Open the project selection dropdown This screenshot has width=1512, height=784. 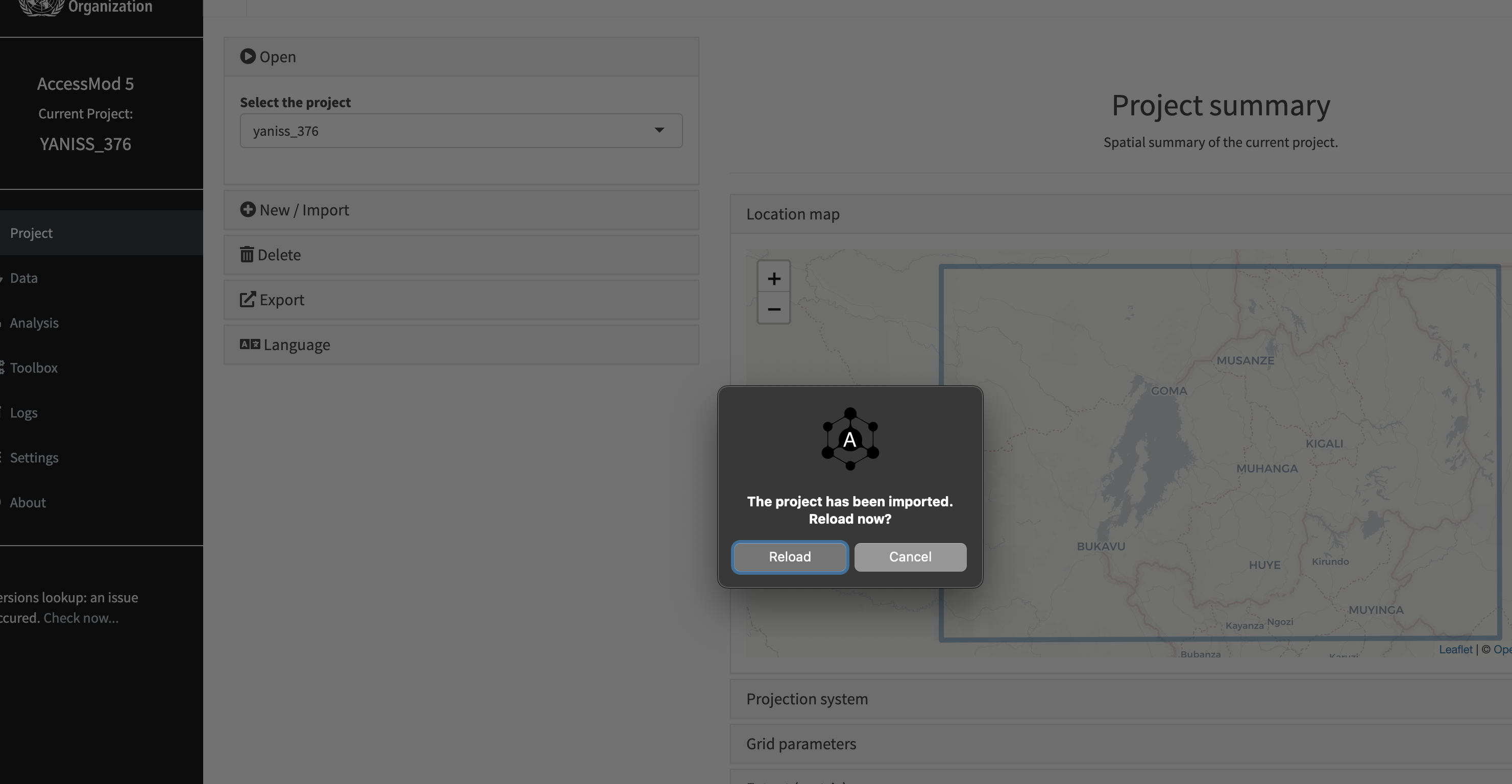click(659, 130)
